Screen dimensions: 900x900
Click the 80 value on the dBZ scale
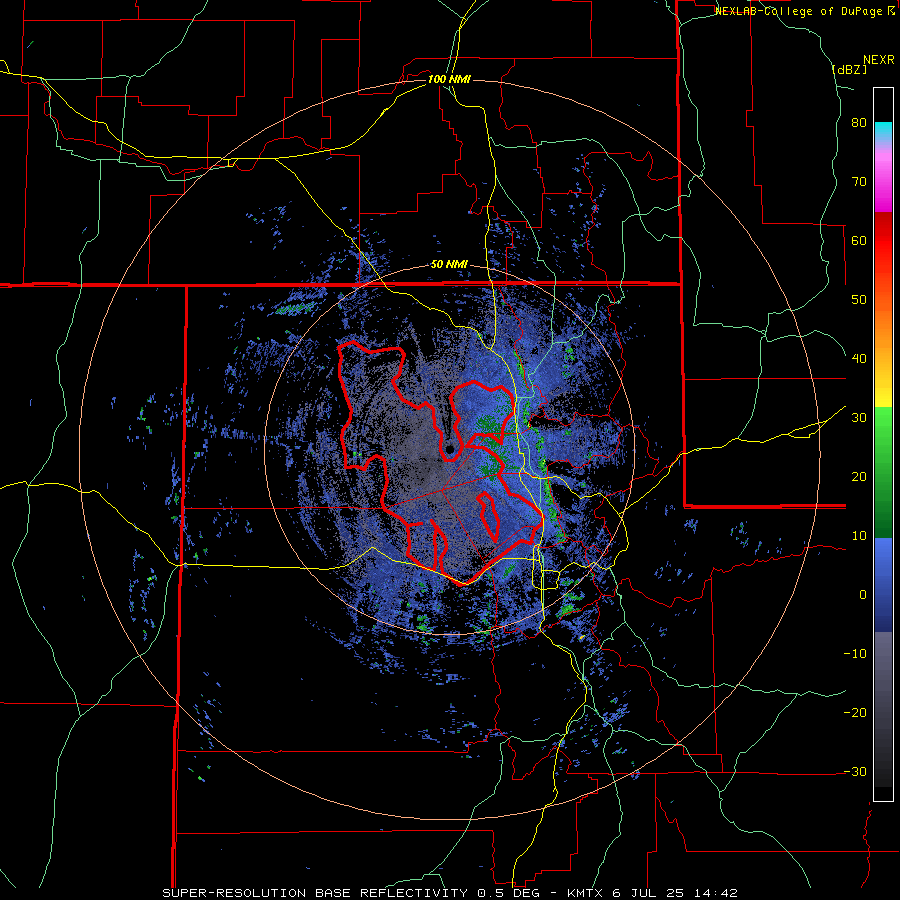click(x=859, y=123)
